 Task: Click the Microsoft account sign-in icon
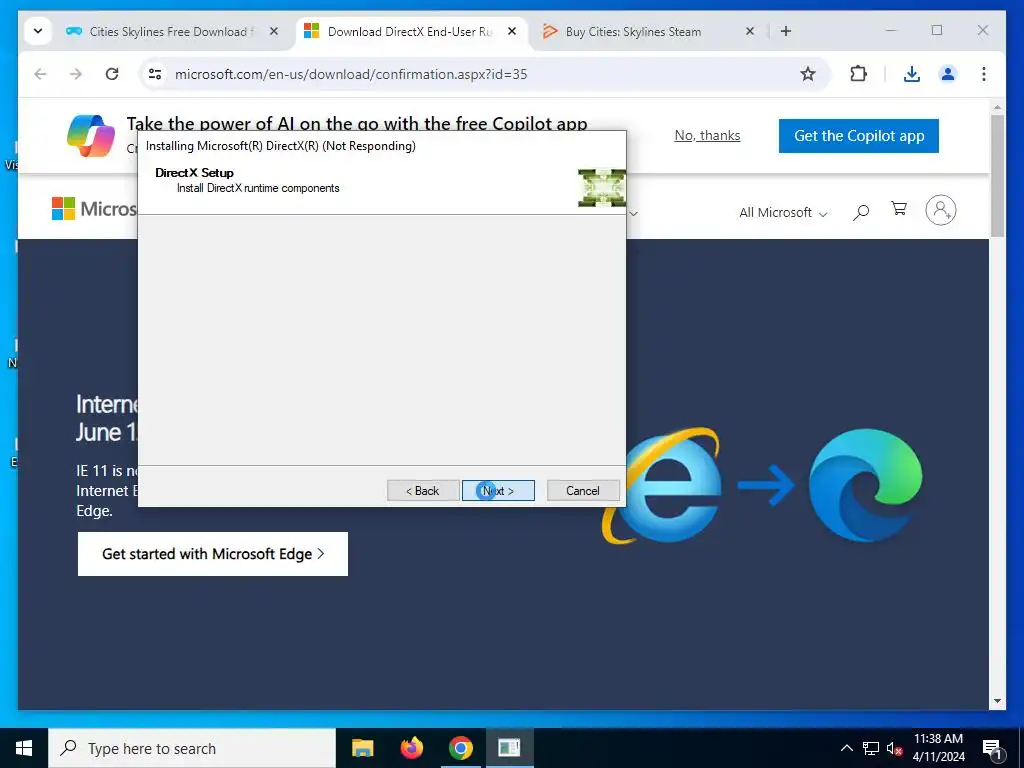point(940,210)
